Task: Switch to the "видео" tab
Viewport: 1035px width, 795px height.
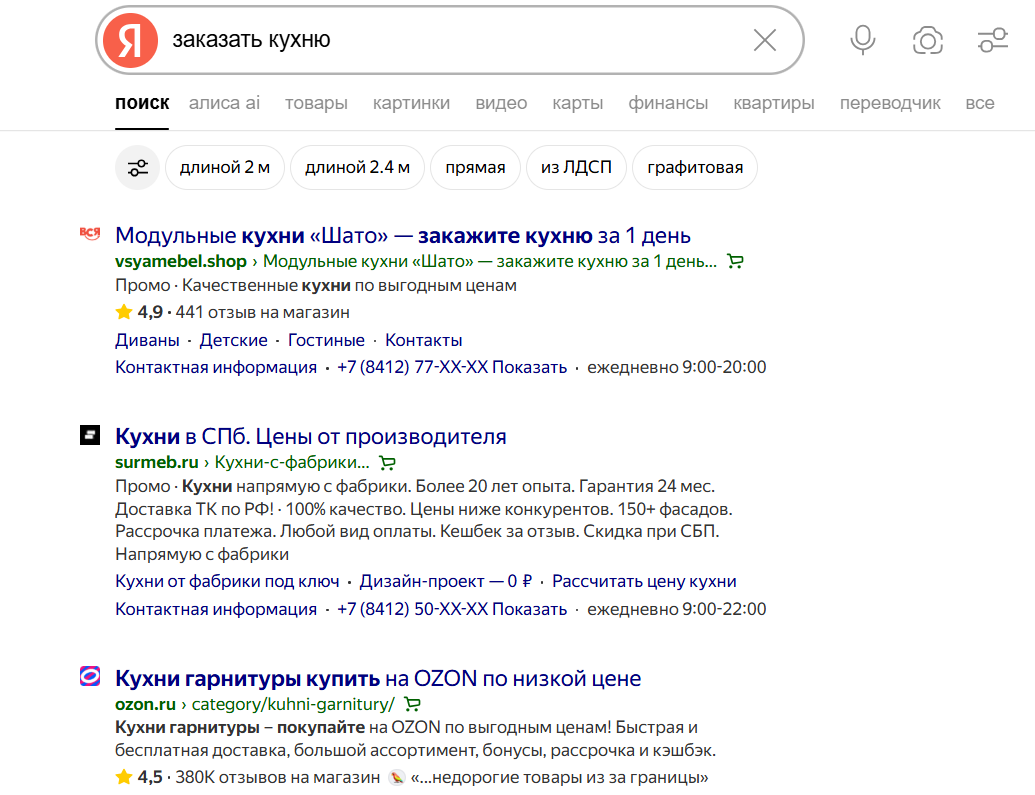Action: pos(501,103)
